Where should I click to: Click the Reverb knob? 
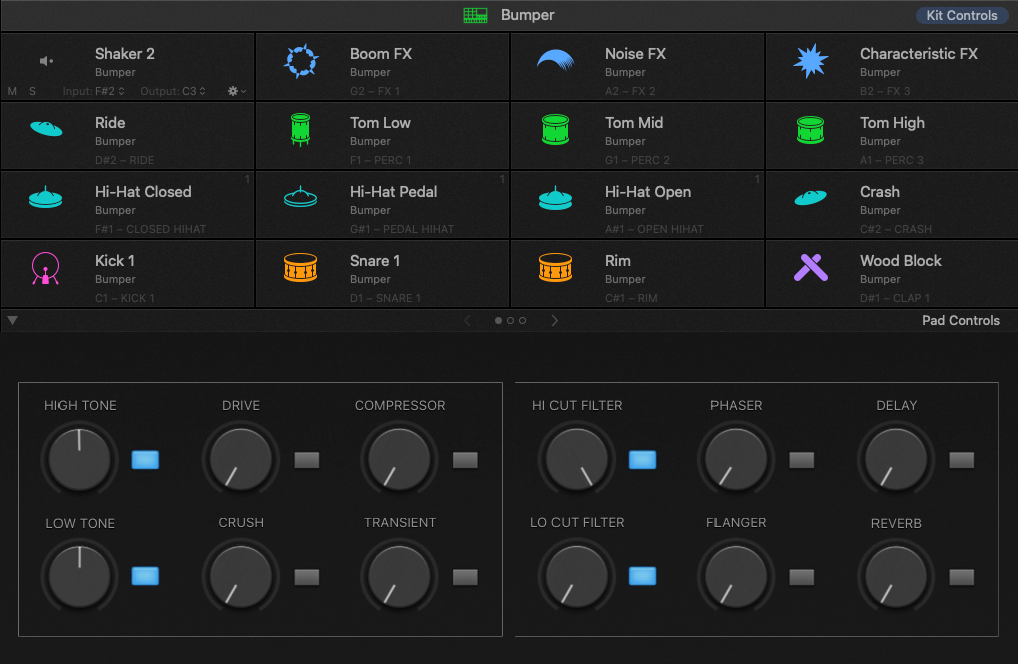point(897,576)
